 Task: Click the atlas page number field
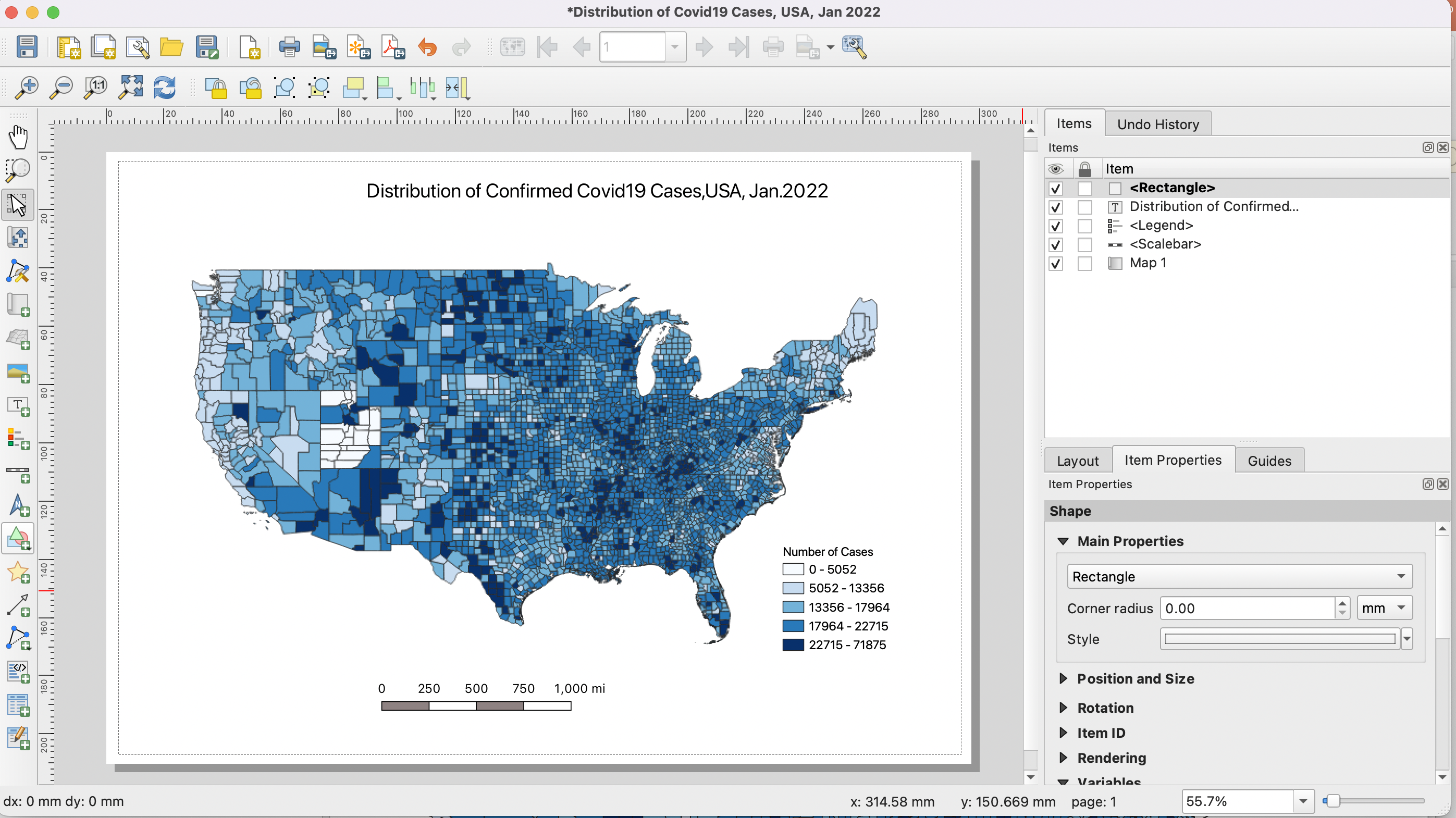point(632,47)
